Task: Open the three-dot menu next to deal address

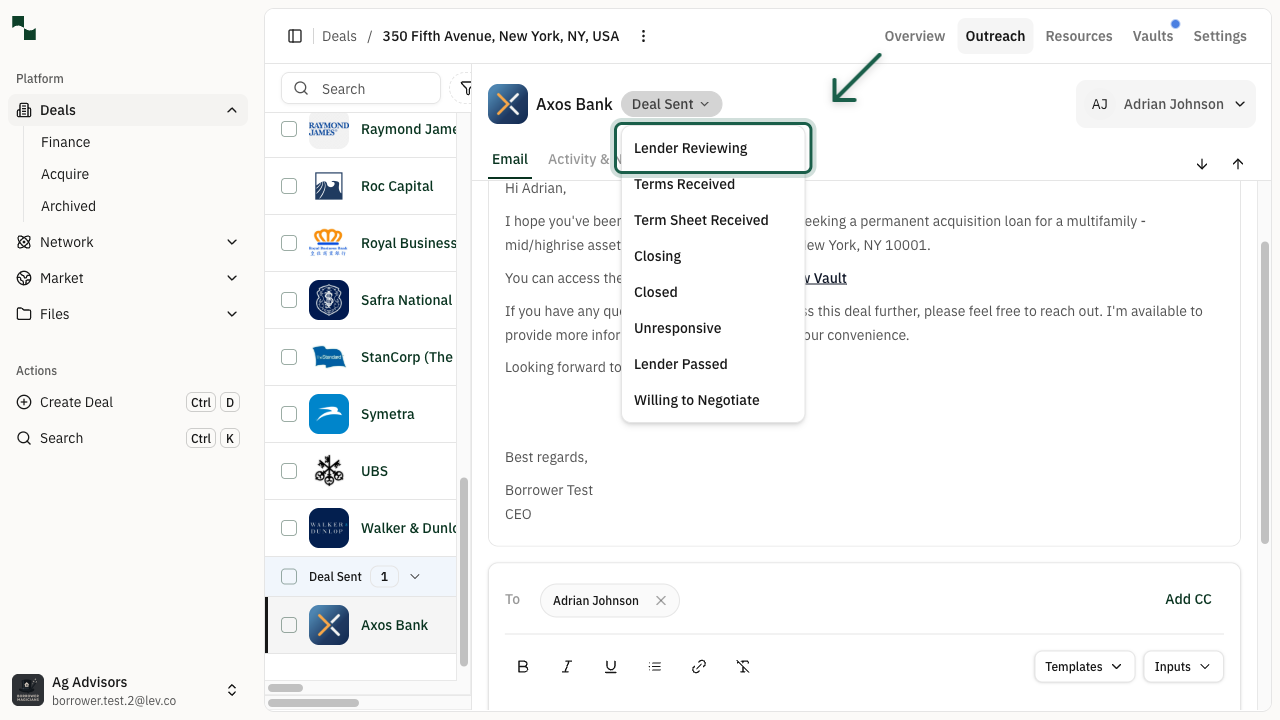Action: pos(643,35)
